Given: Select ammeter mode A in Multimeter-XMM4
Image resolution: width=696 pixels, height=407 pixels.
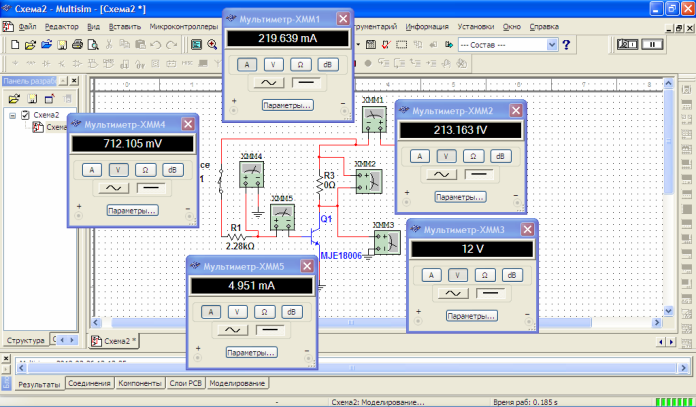Looking at the screenshot, I should point(92,170).
